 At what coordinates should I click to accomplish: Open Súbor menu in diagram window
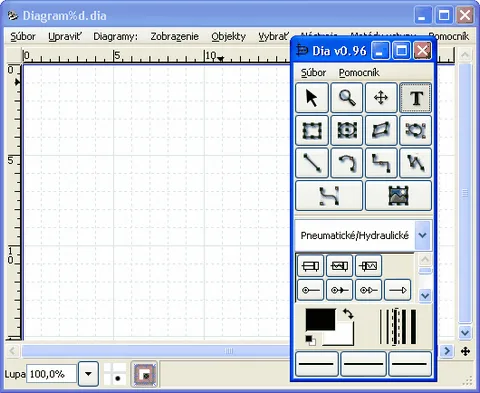click(x=23, y=36)
